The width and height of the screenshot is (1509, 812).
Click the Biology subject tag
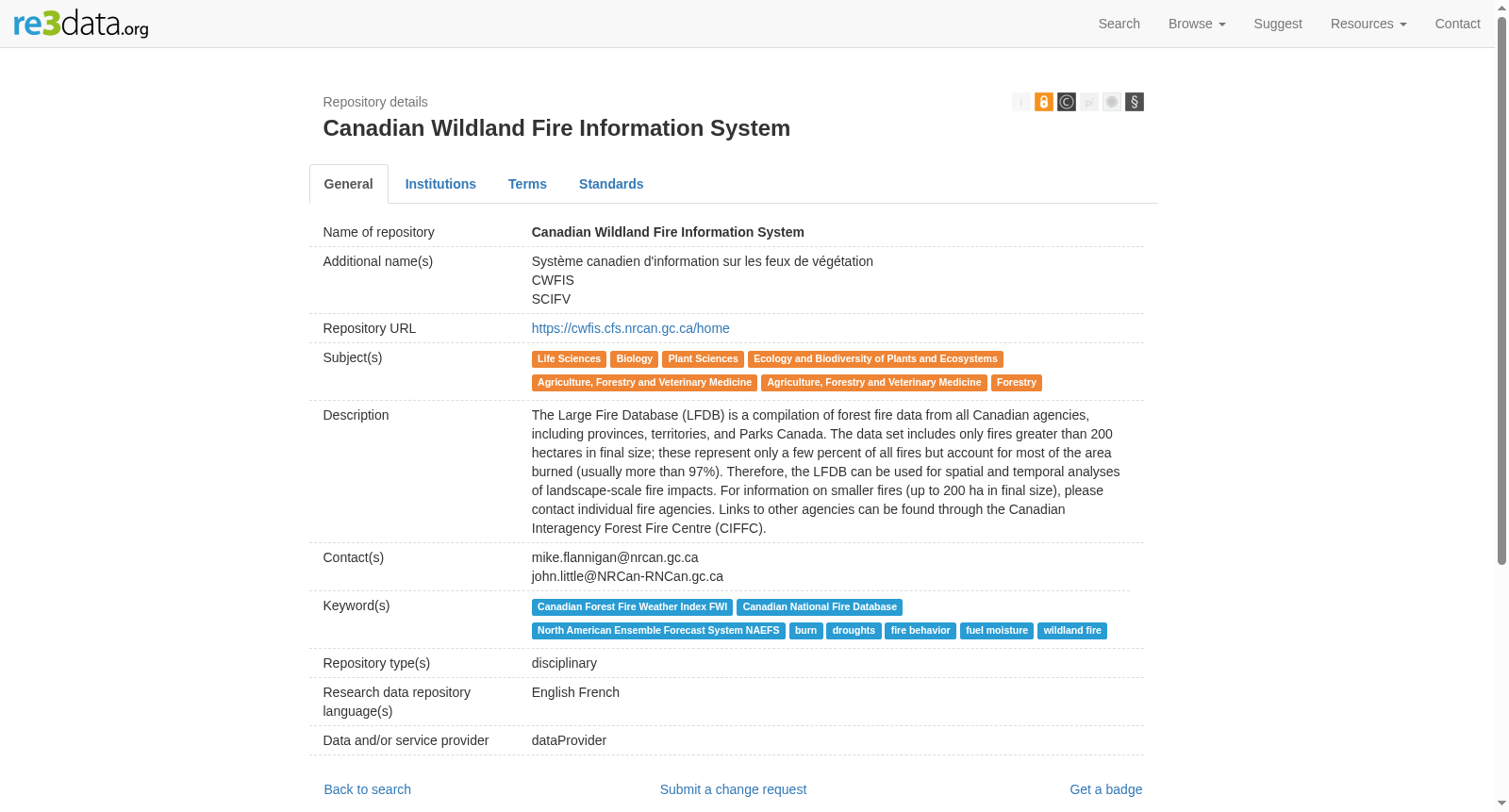point(635,359)
